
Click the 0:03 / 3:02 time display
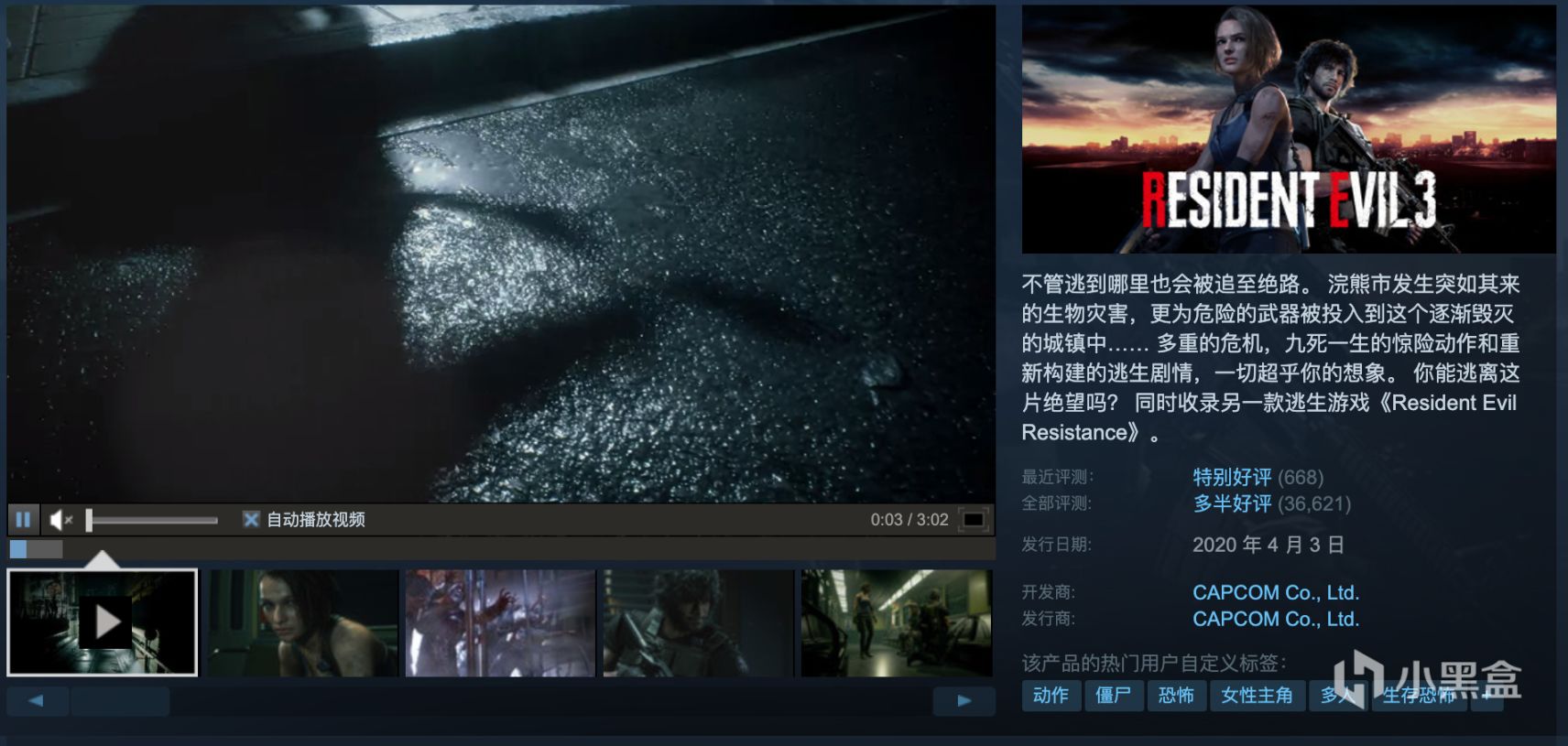(x=909, y=520)
